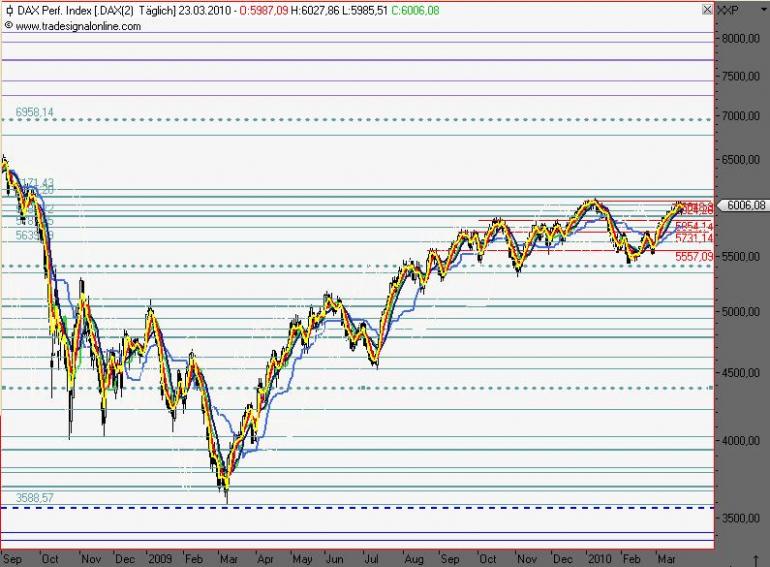770x567 pixels.
Task: Select the 6958,14 dotted level label
Action: (34, 112)
